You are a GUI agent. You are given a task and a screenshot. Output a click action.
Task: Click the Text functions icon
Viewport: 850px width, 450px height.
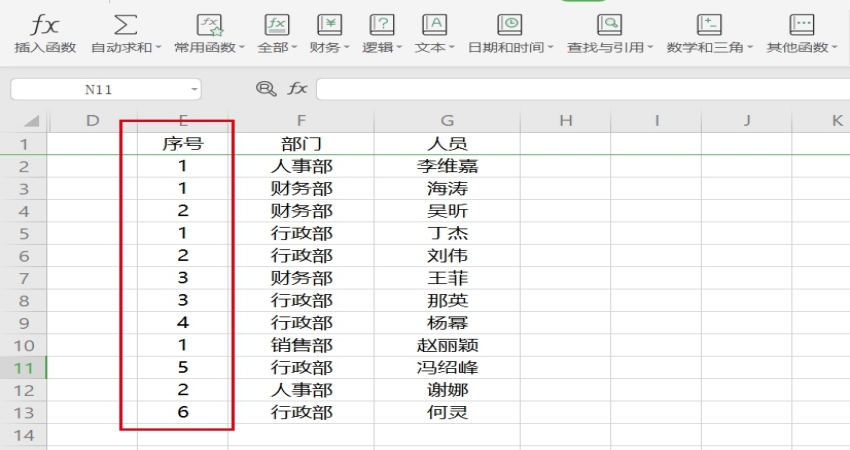point(434,24)
